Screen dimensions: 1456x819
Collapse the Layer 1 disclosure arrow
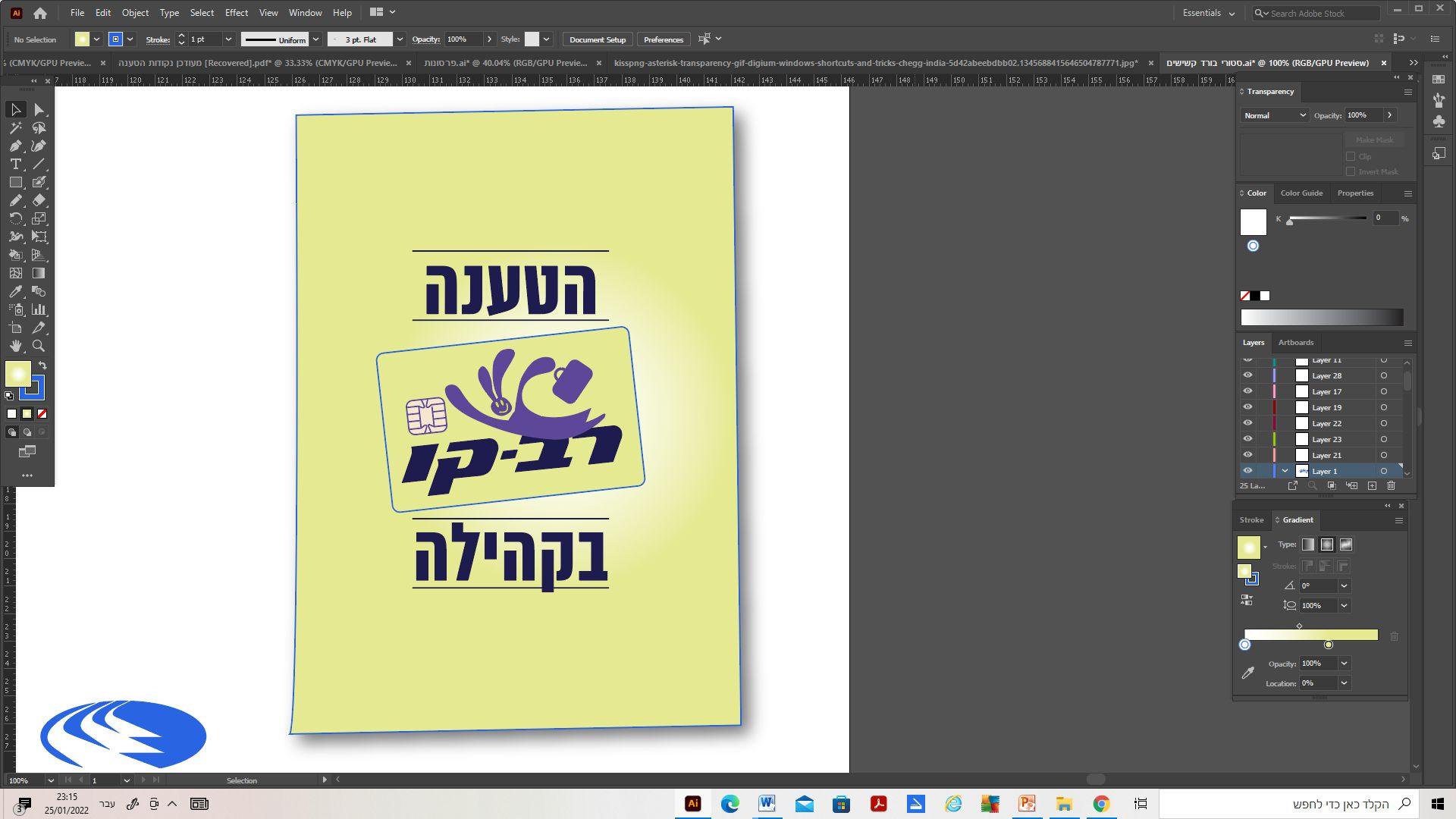click(1285, 471)
